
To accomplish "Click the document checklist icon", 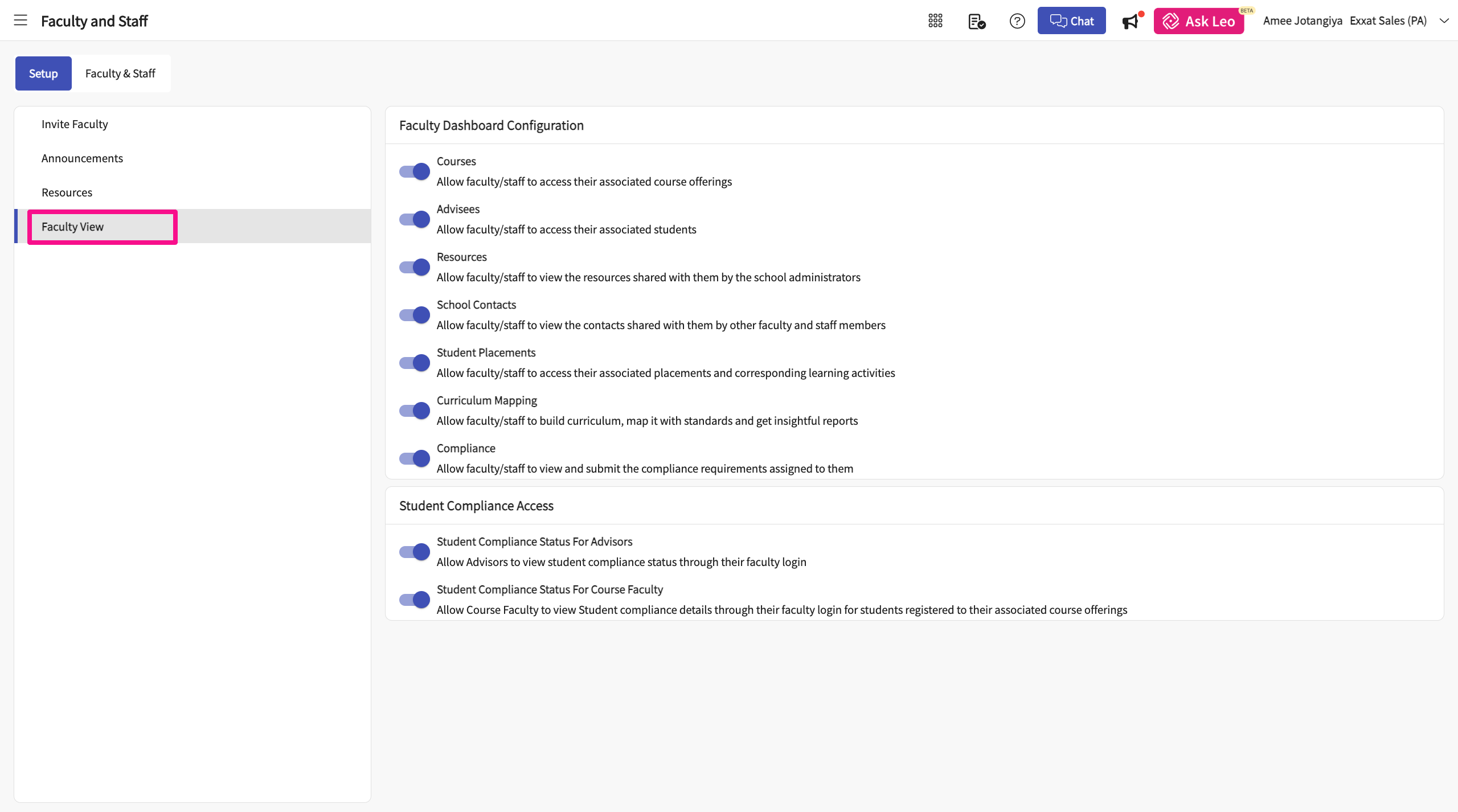I will pos(976,22).
